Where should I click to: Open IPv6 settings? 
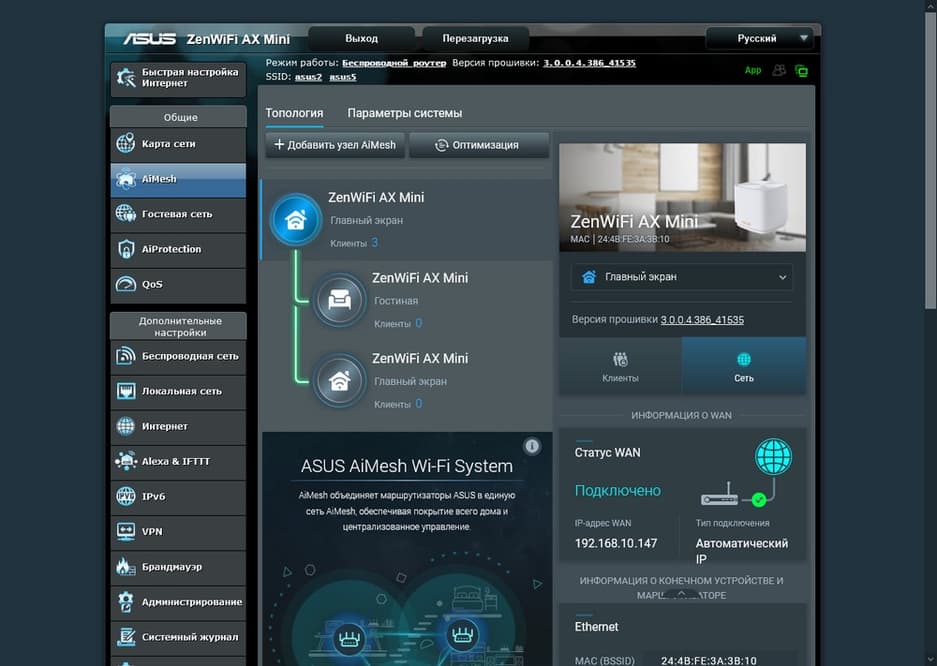(x=178, y=497)
